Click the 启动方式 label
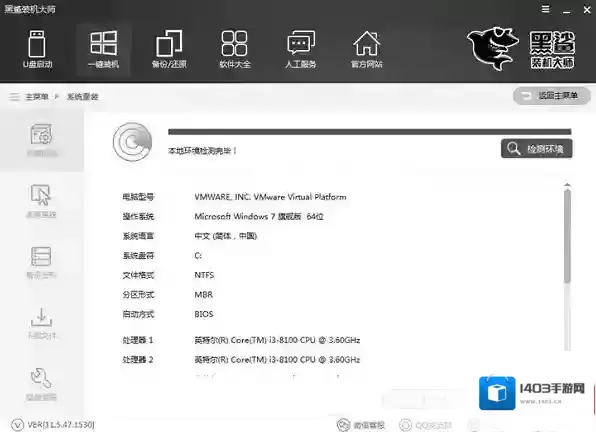The image size is (596, 432). [x=138, y=314]
